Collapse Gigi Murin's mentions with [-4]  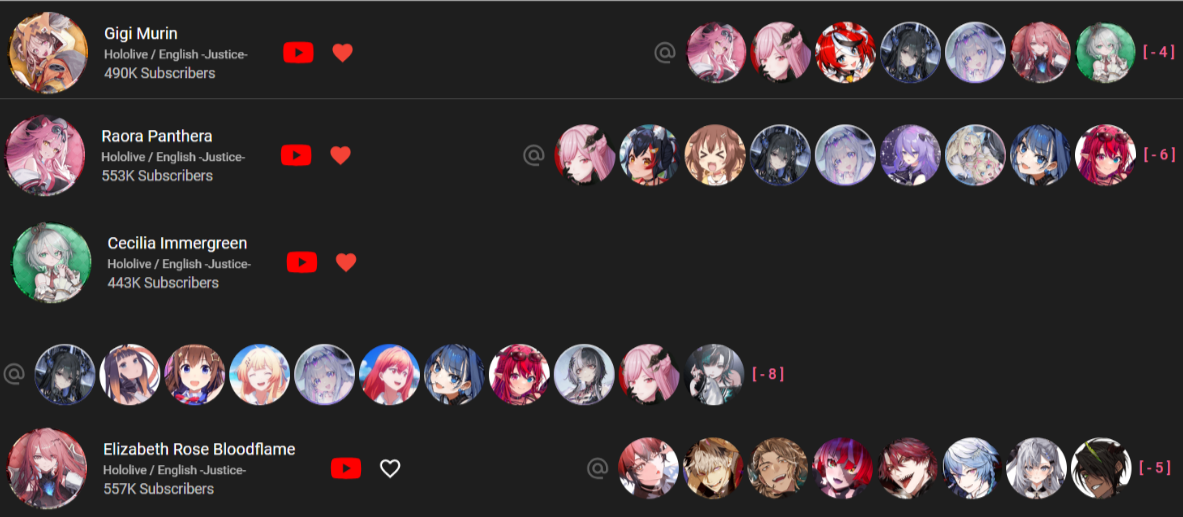[1159, 52]
